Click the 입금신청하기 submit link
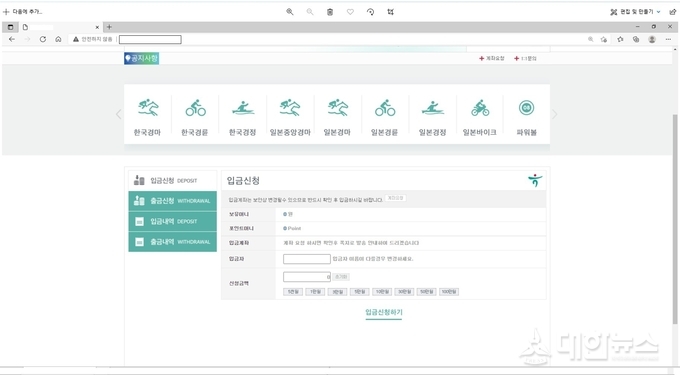The height and width of the screenshot is (375, 680). [384, 312]
